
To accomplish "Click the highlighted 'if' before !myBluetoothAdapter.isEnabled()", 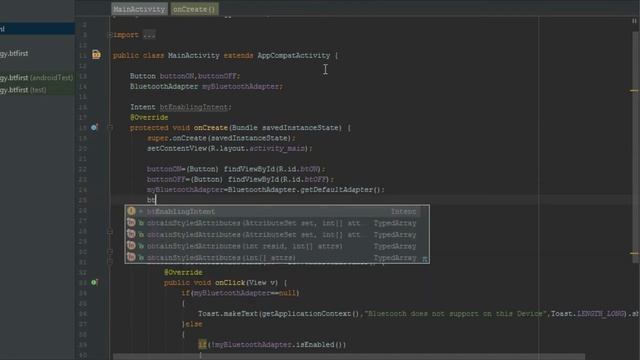I will [202, 344].
